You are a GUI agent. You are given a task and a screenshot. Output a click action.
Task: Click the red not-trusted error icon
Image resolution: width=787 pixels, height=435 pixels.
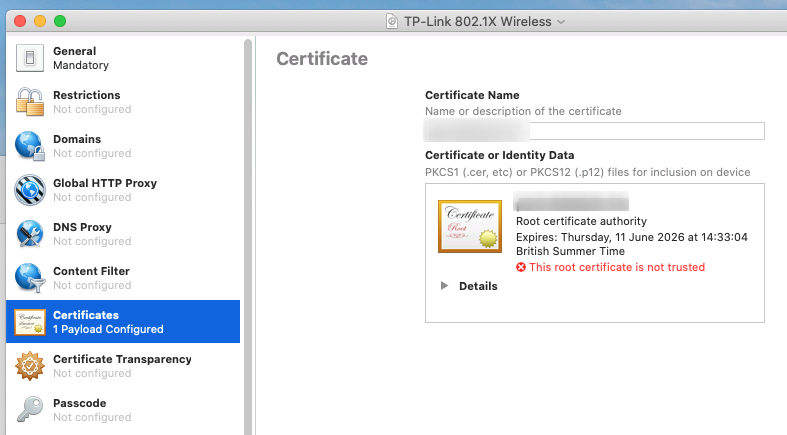521,267
